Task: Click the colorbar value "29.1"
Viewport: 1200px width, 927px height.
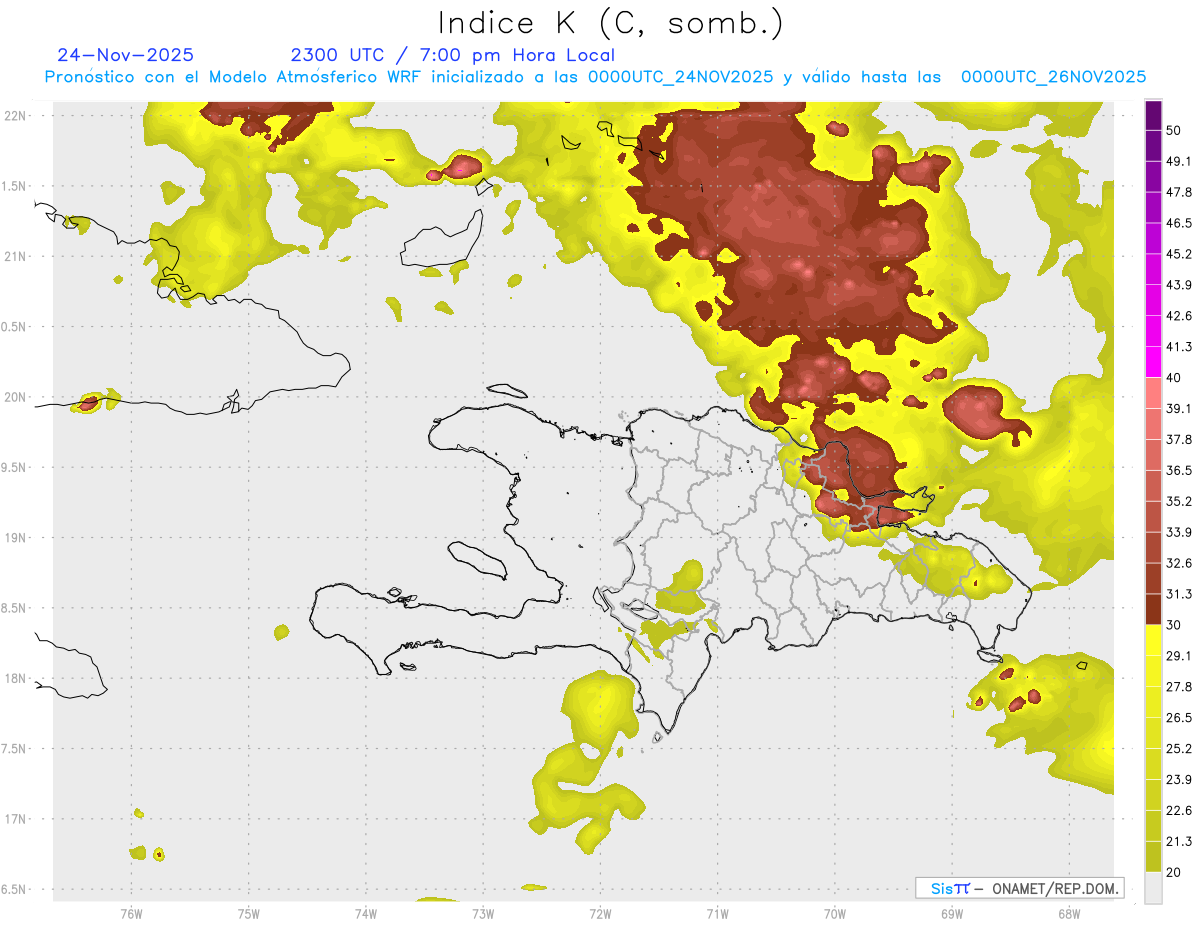Action: [1179, 656]
